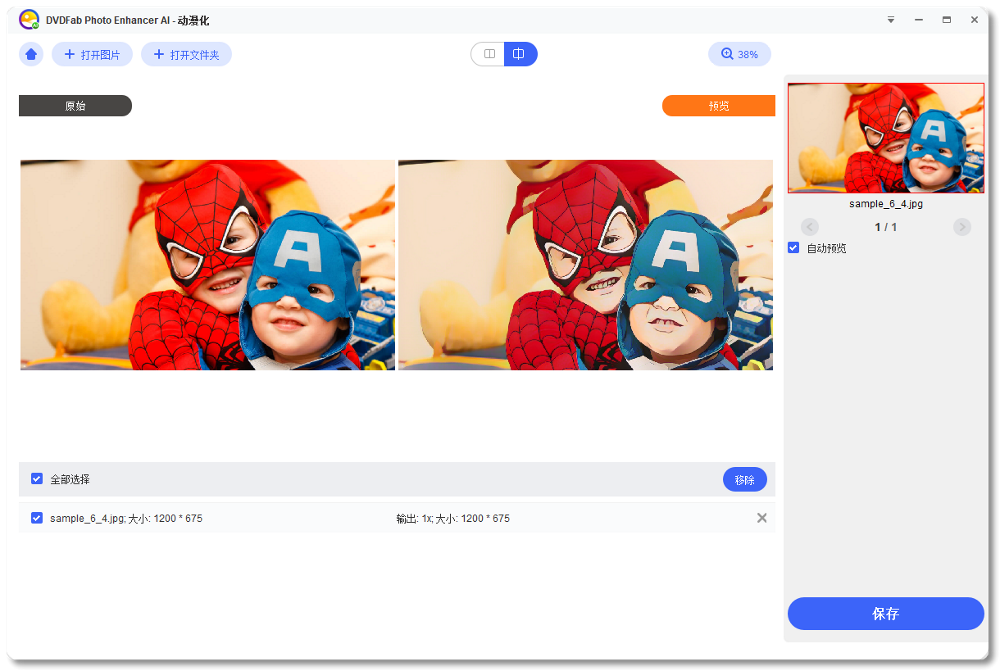Select the 原始 label tab
Image resolution: width=1000 pixels, height=671 pixels.
click(75, 106)
